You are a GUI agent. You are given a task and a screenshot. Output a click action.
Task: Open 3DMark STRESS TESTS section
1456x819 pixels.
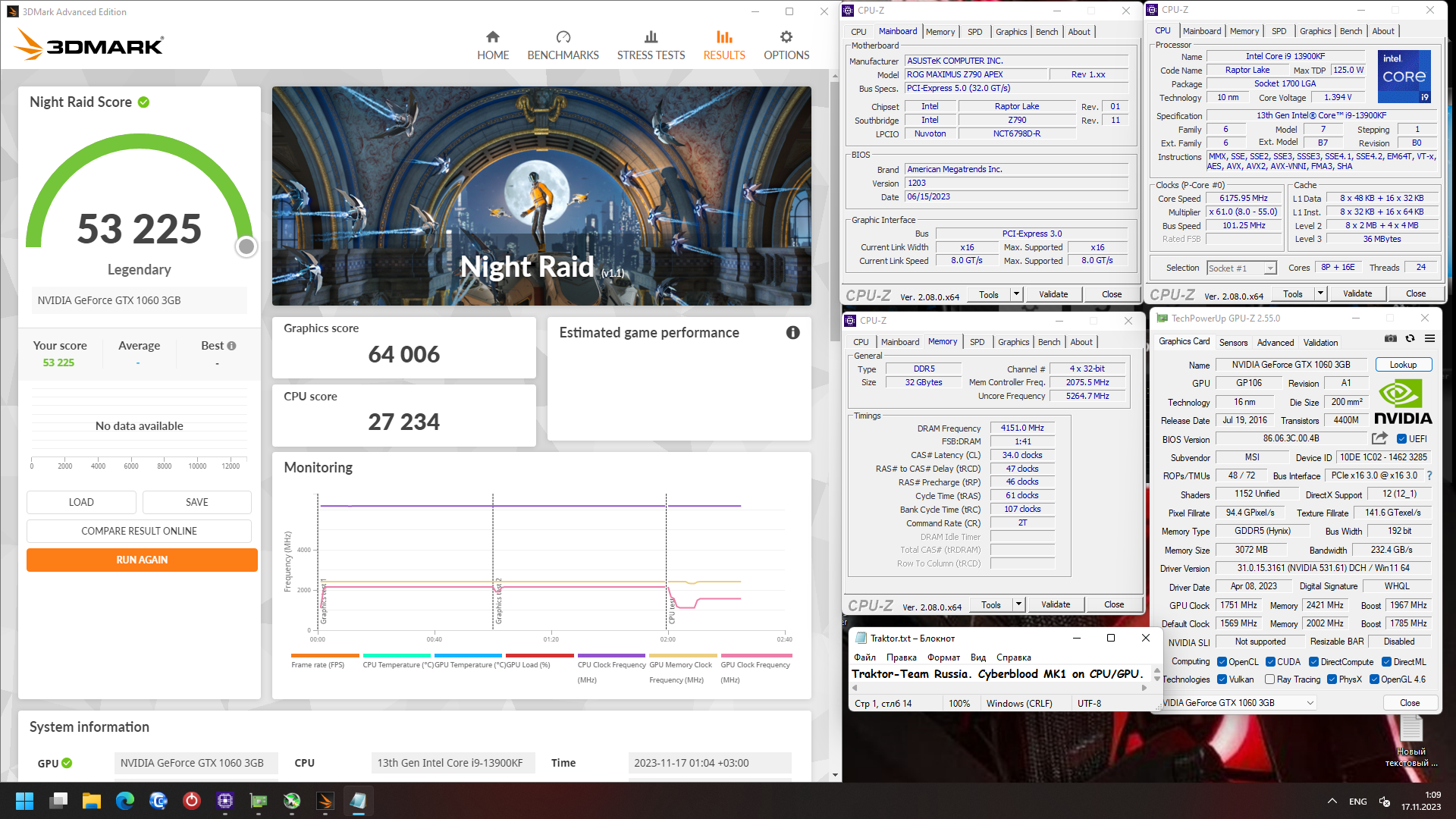(x=651, y=45)
